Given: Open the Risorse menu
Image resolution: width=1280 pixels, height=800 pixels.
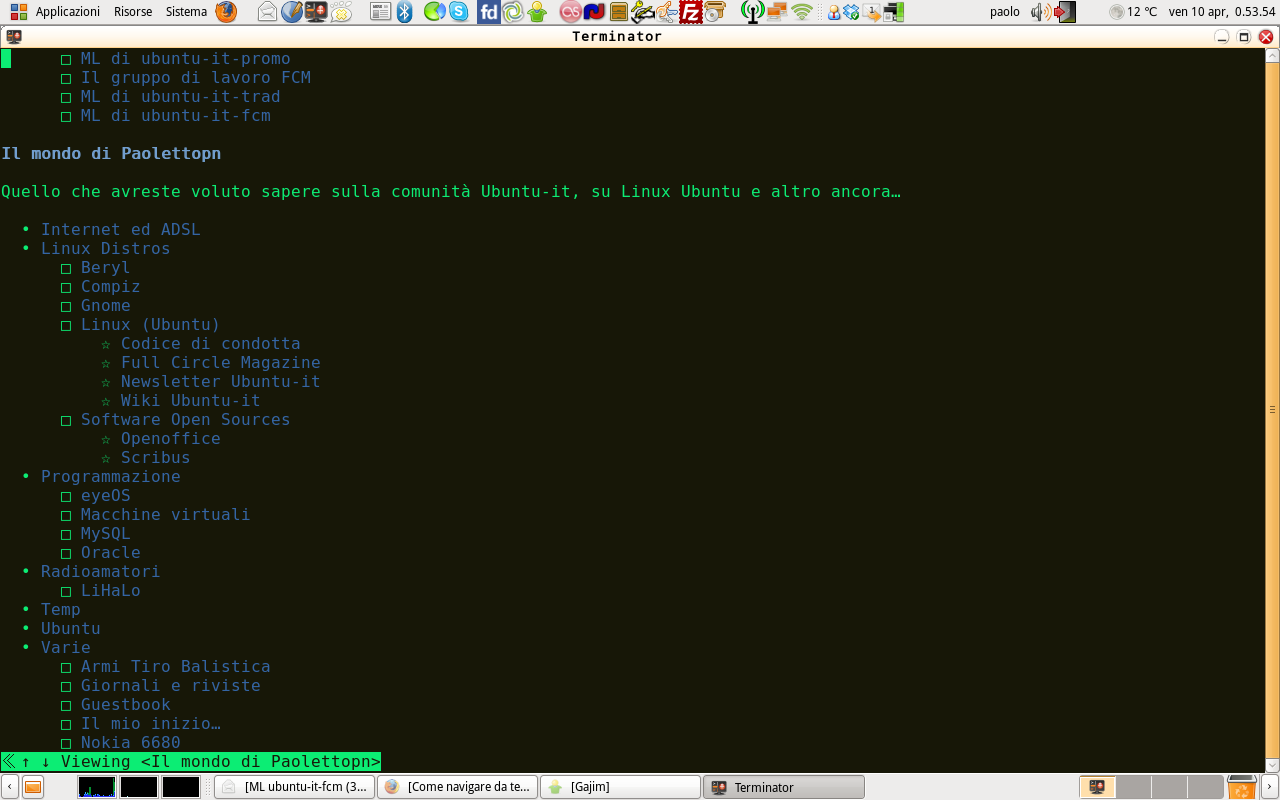Looking at the screenshot, I should point(133,12).
